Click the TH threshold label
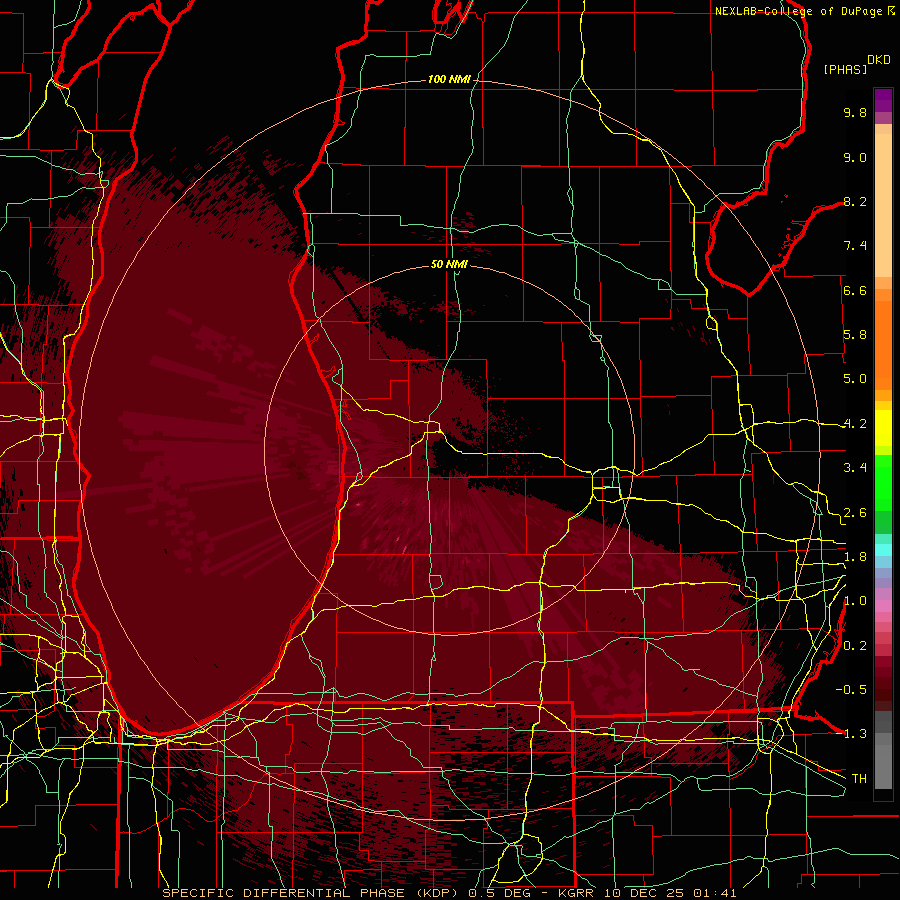900x900 pixels. pyautogui.click(x=859, y=779)
